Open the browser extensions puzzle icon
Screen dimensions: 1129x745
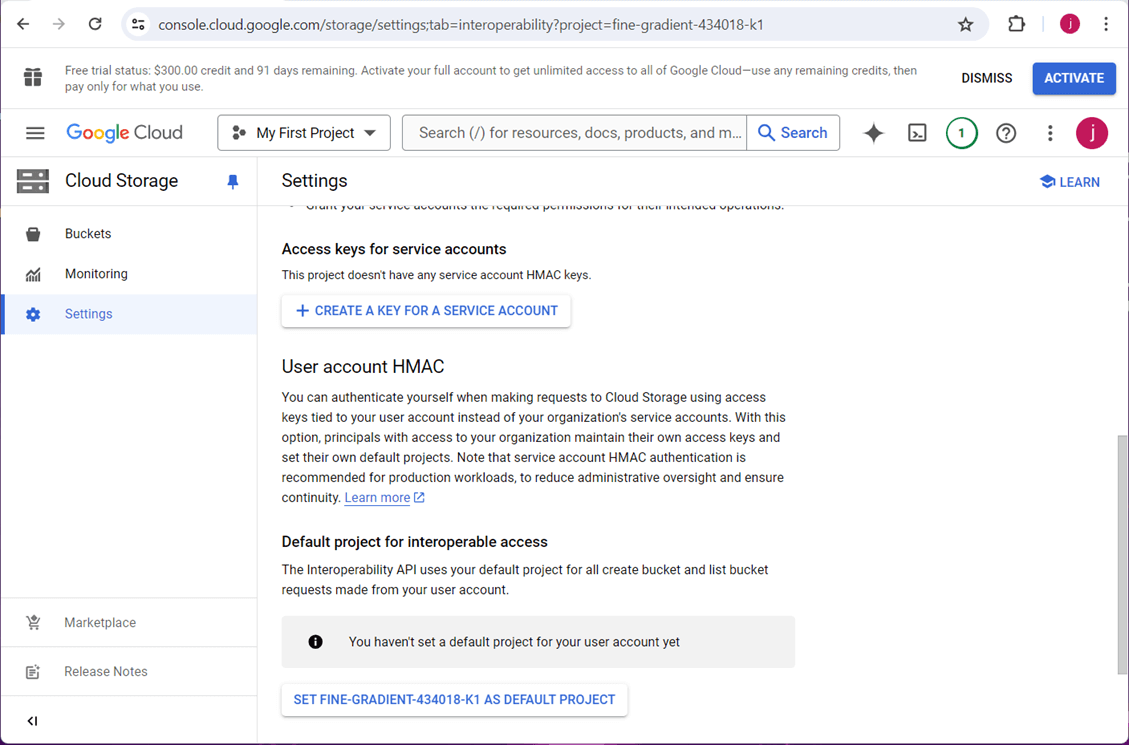1016,25
